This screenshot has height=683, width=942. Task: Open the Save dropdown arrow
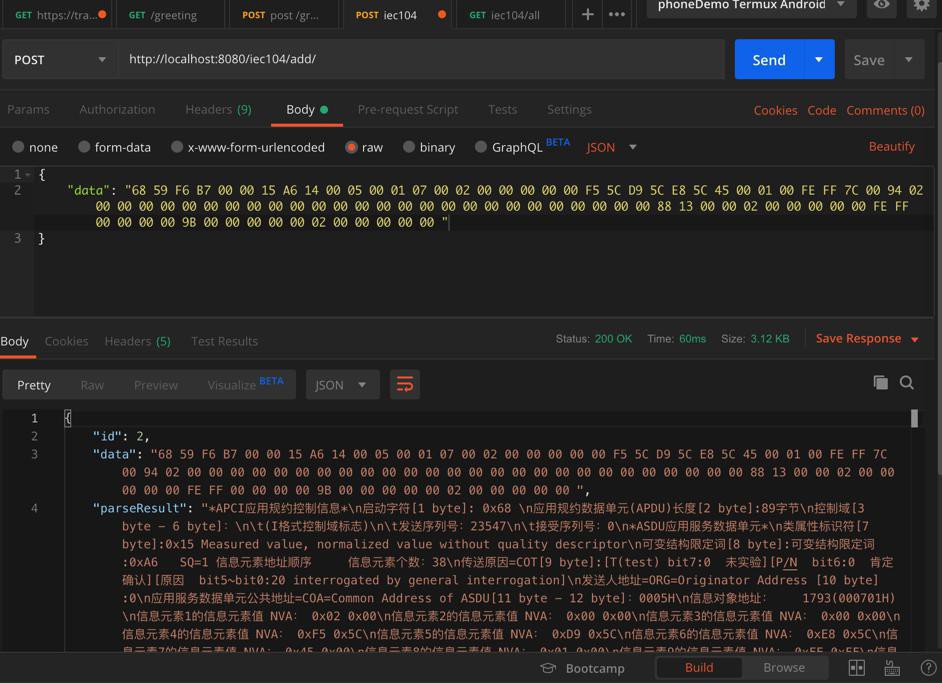click(909, 59)
